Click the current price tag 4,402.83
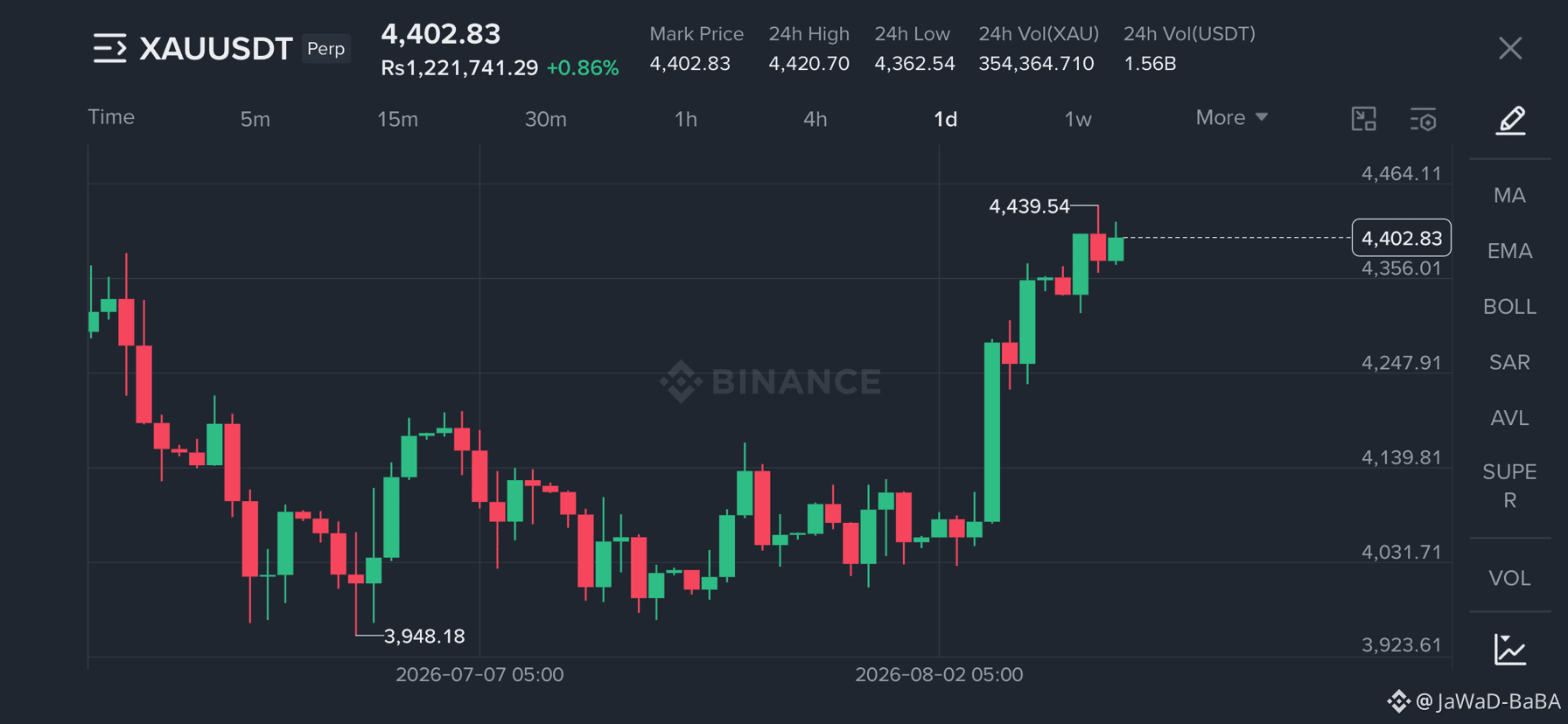The width and height of the screenshot is (1568, 724). pyautogui.click(x=1402, y=238)
